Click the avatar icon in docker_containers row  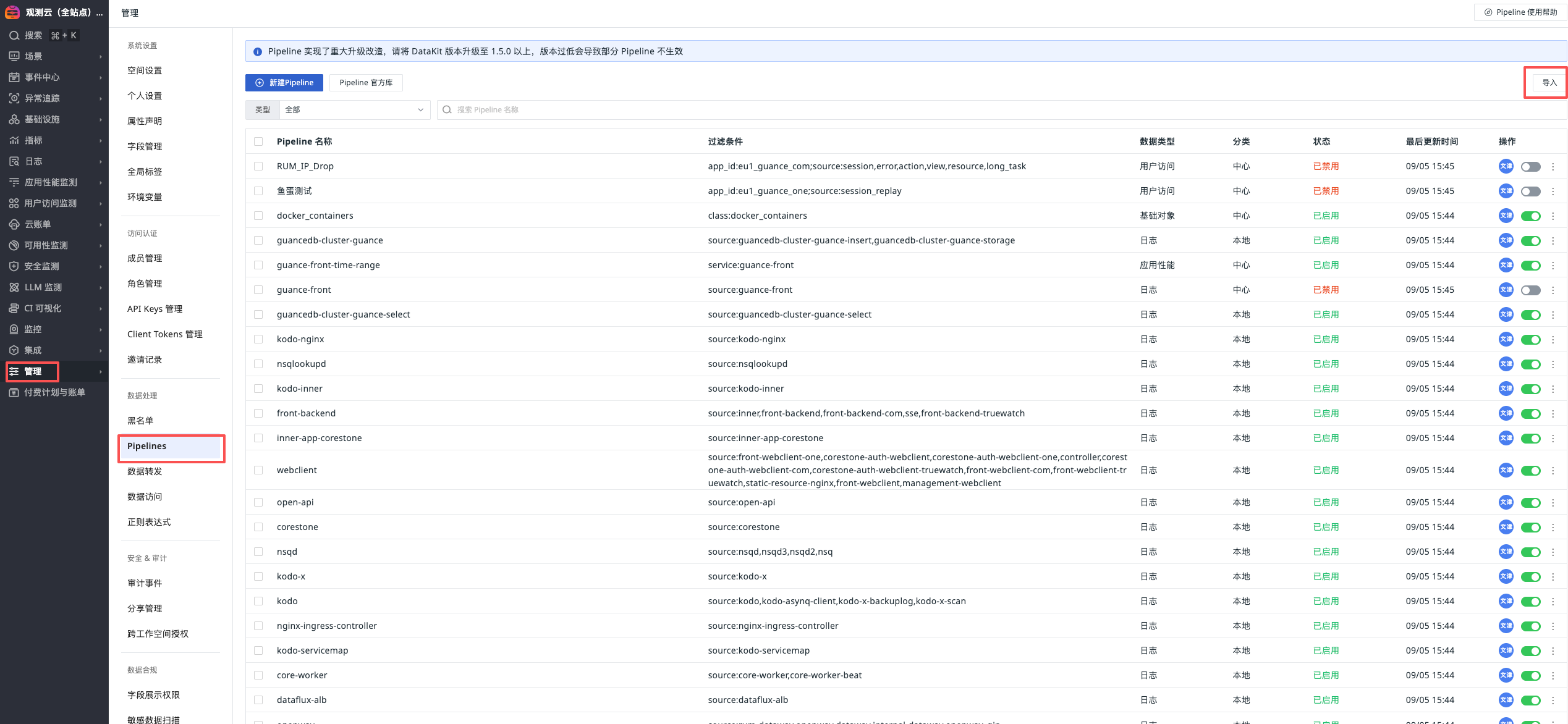point(1506,216)
